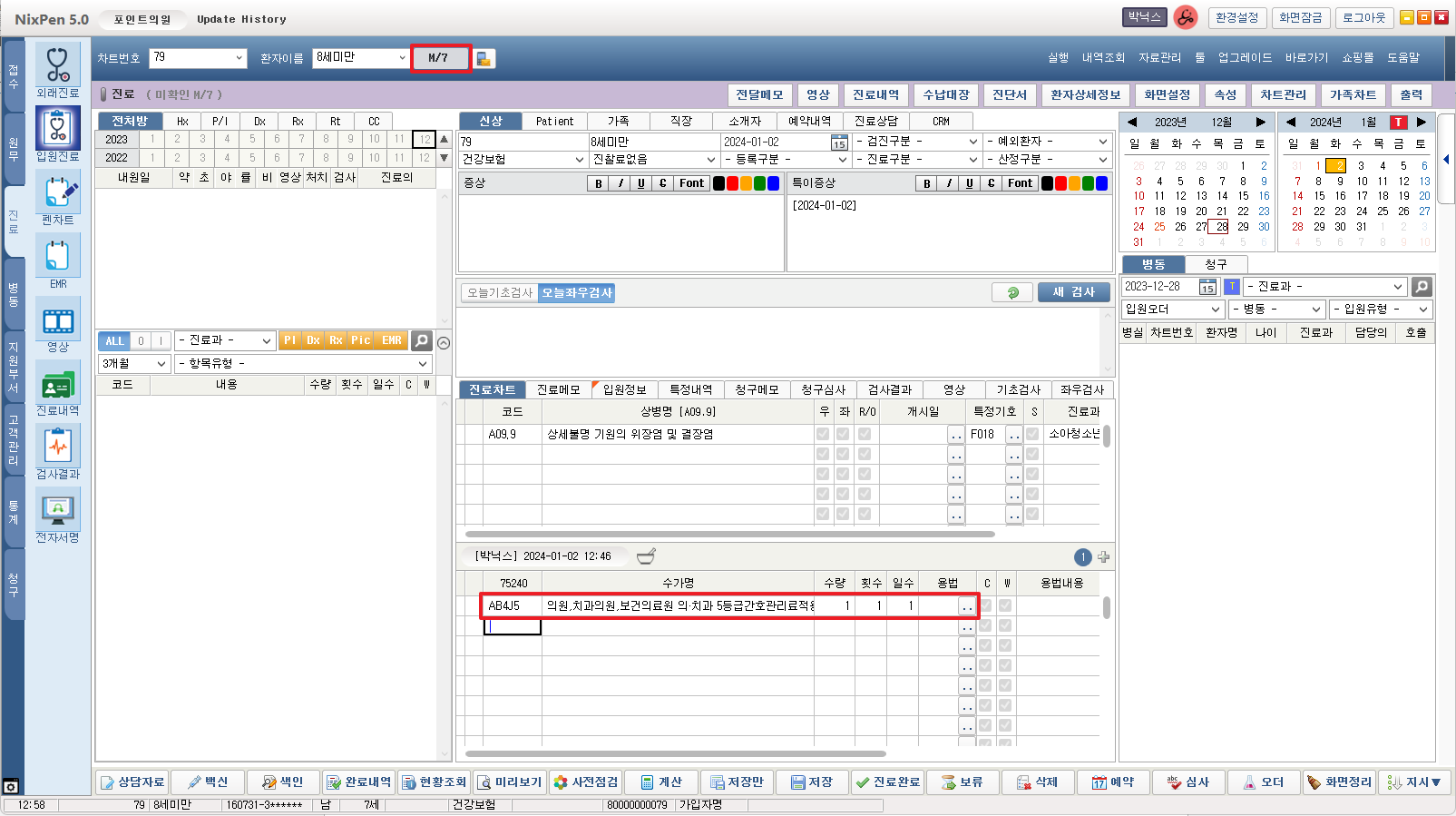Pick the red color swatch in 증상 toolbar

[x=732, y=183]
